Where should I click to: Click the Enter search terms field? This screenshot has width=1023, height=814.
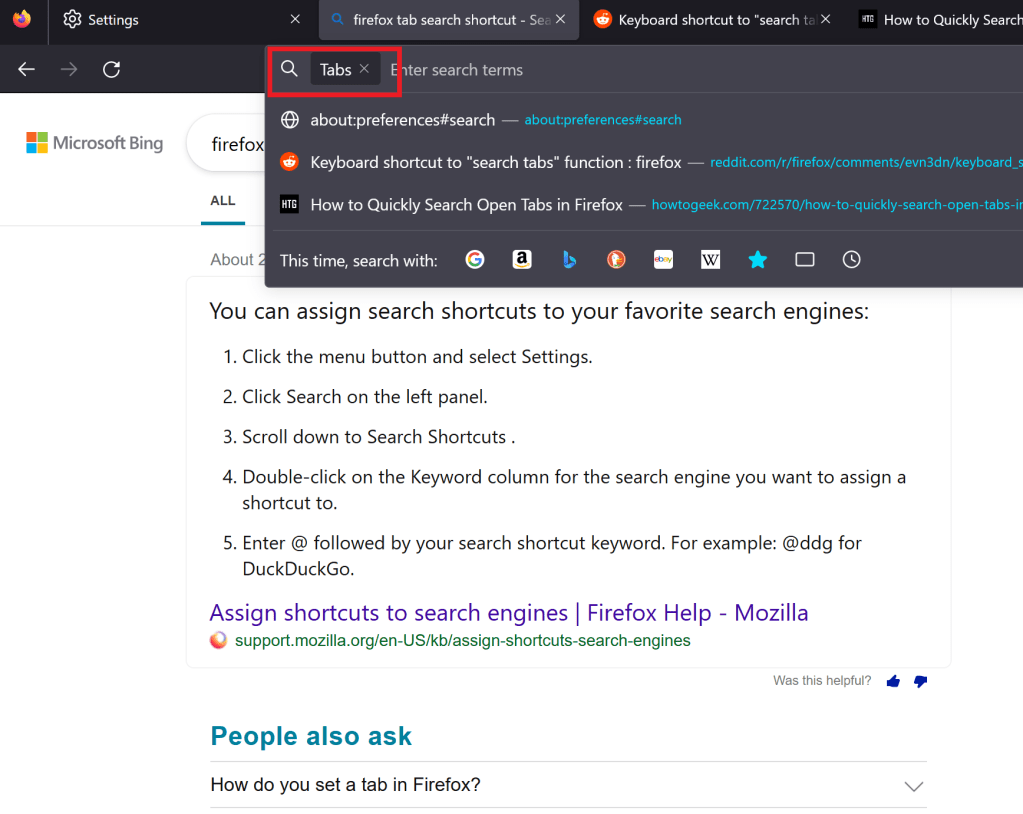pyautogui.click(x=600, y=70)
